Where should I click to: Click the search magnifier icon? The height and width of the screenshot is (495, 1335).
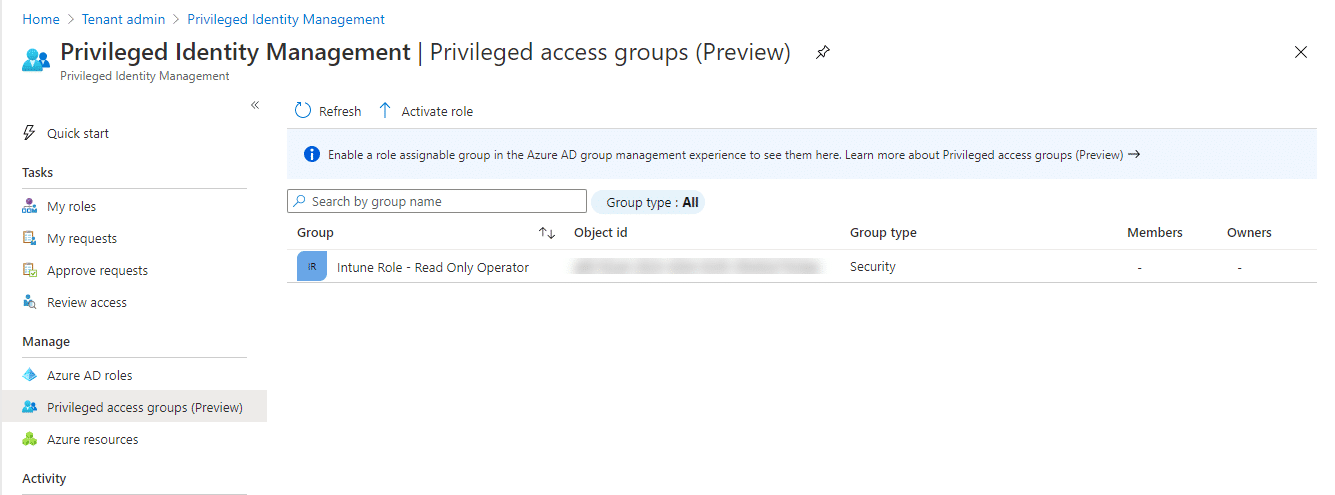point(300,201)
